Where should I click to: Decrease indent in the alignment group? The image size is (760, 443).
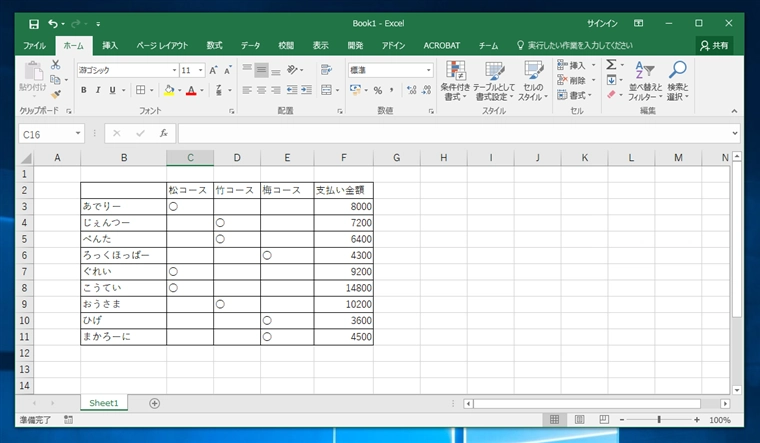point(292,90)
